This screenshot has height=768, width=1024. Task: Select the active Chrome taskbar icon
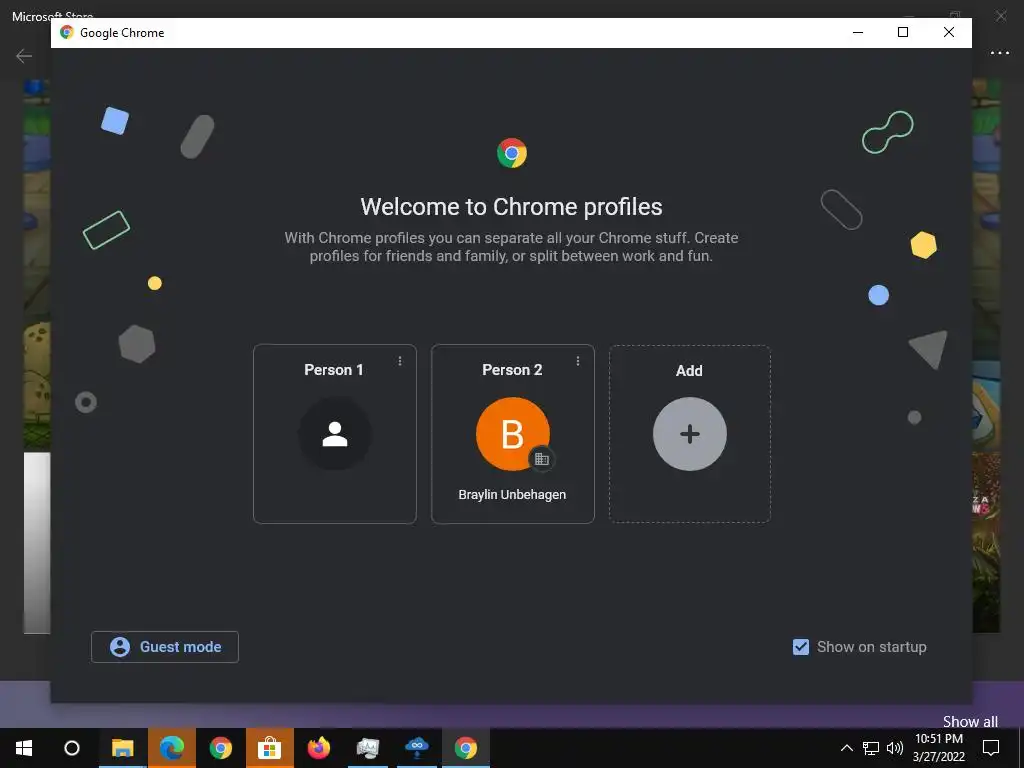point(466,748)
